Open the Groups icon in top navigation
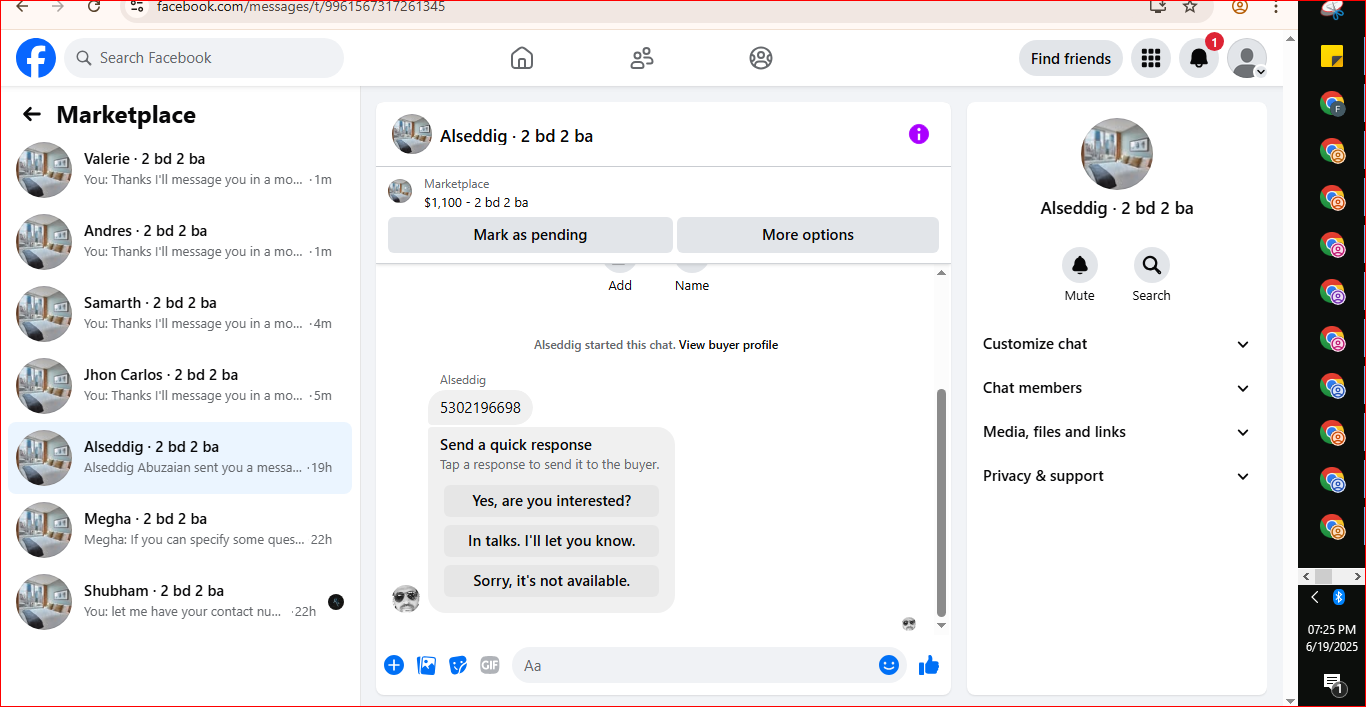1366x707 pixels. [x=761, y=58]
